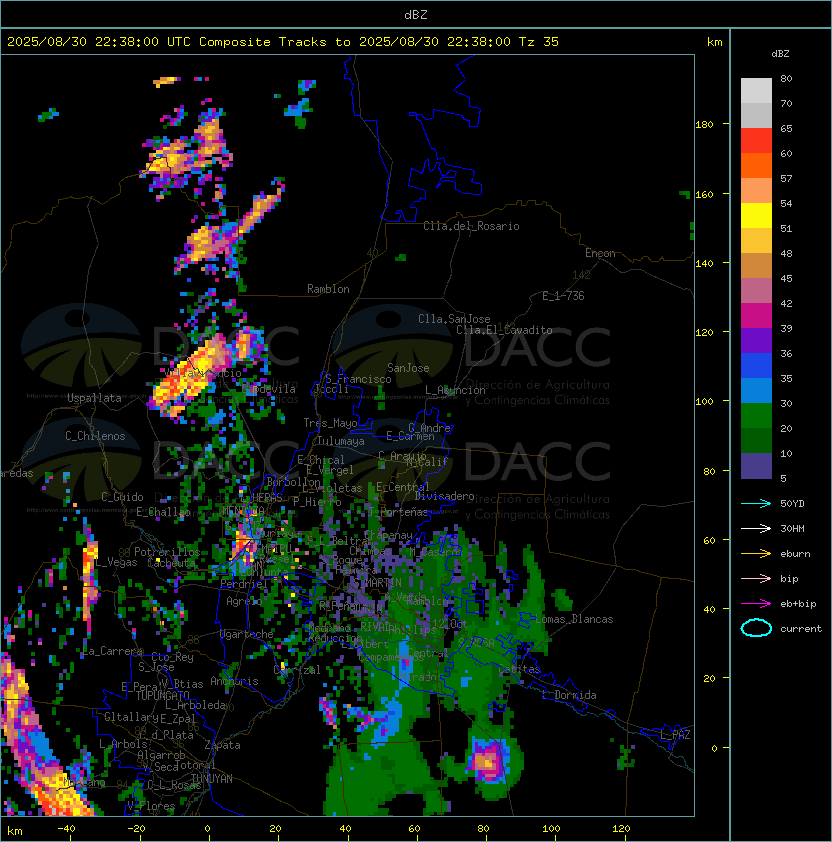Click the Ugarteche map label
Image resolution: width=832 pixels, height=842 pixels.
coord(247,634)
